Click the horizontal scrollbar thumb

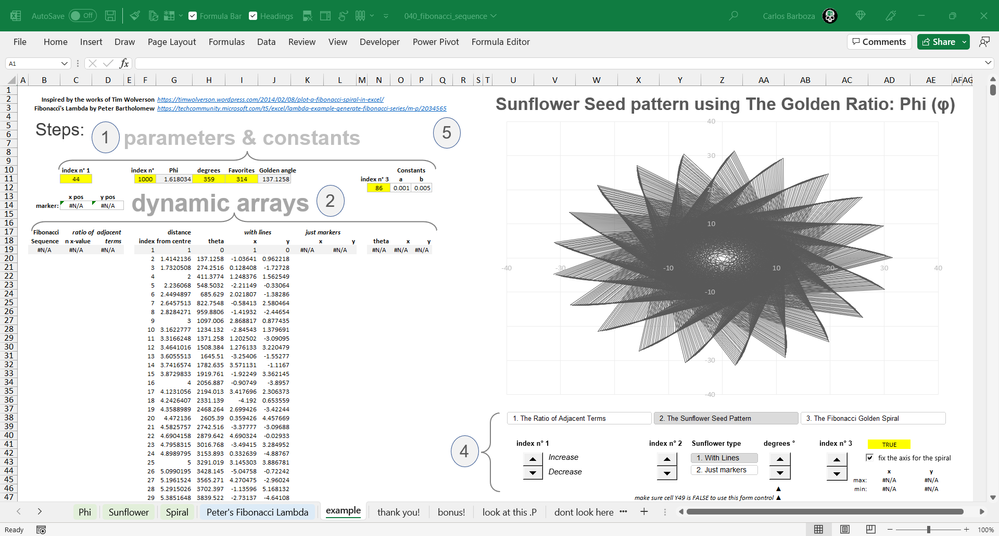click(x=825, y=512)
